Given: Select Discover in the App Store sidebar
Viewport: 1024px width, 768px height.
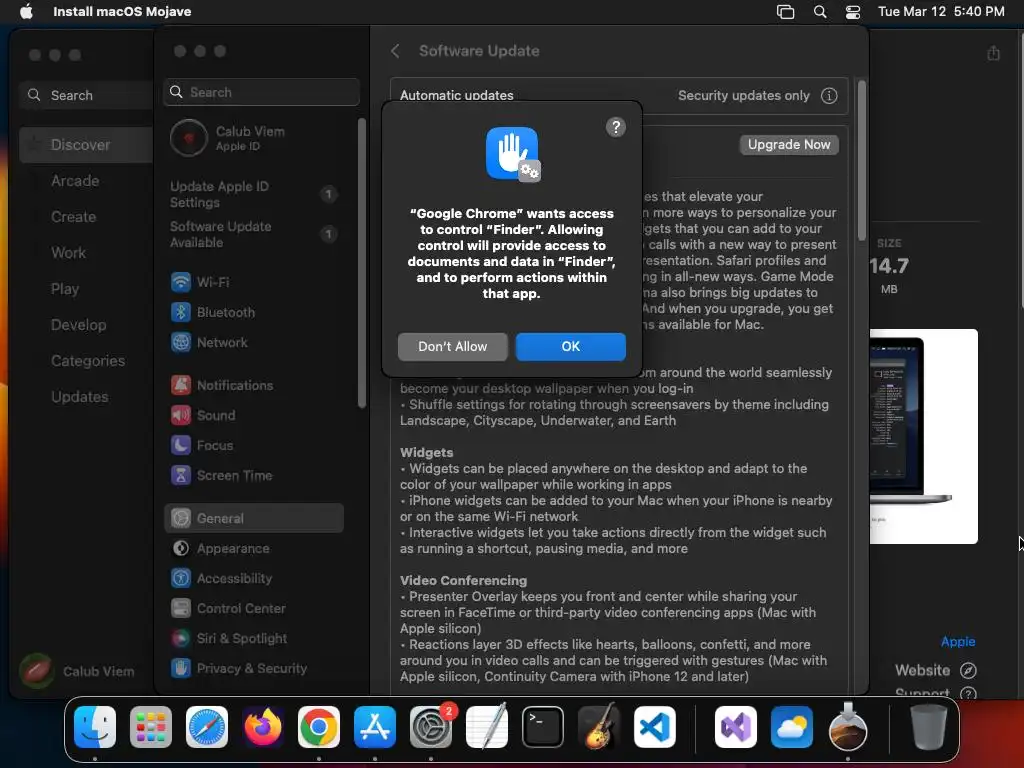Looking at the screenshot, I should 86,145.
